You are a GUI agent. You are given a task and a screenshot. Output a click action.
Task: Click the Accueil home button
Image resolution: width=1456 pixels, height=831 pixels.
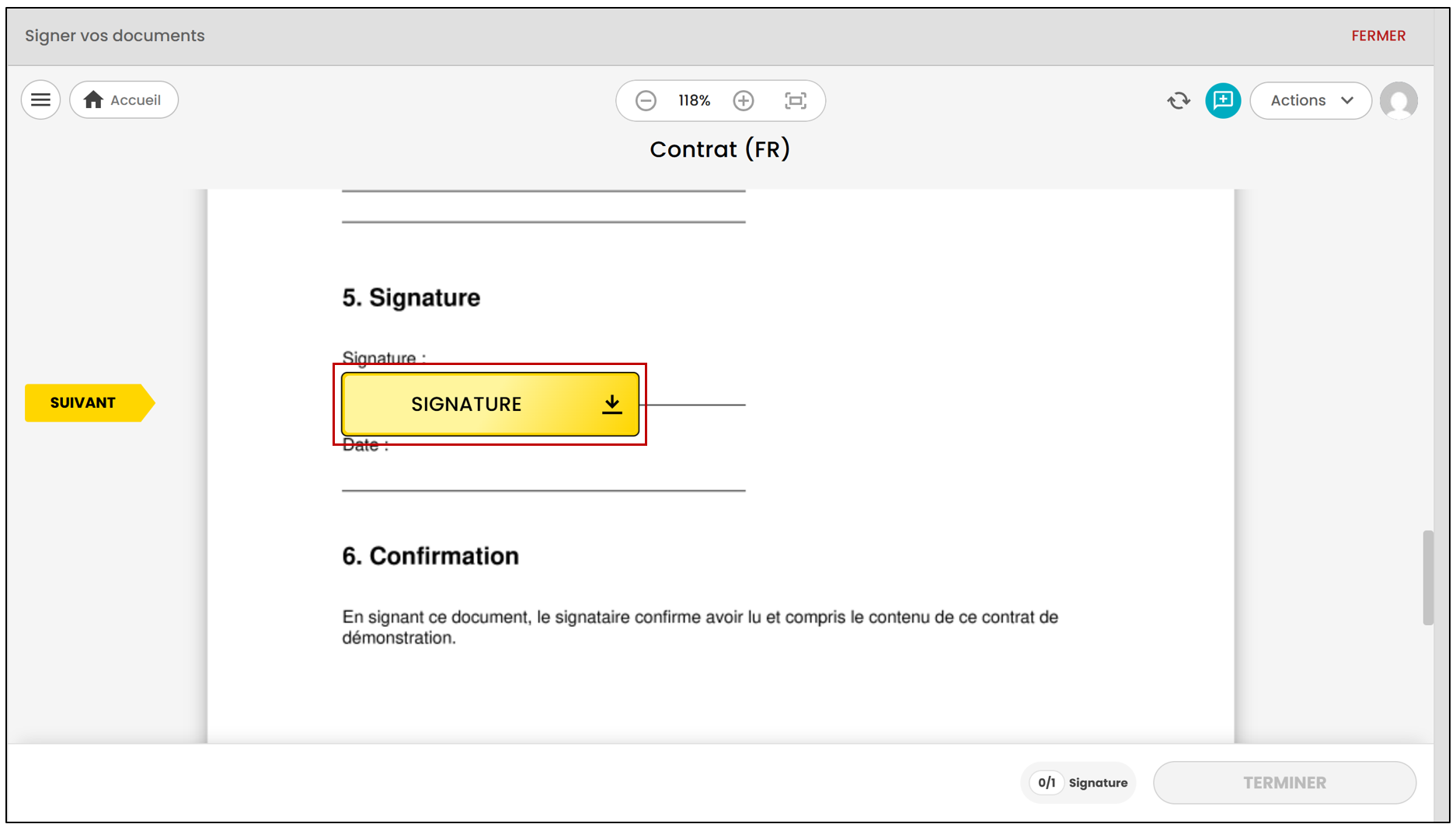click(124, 100)
